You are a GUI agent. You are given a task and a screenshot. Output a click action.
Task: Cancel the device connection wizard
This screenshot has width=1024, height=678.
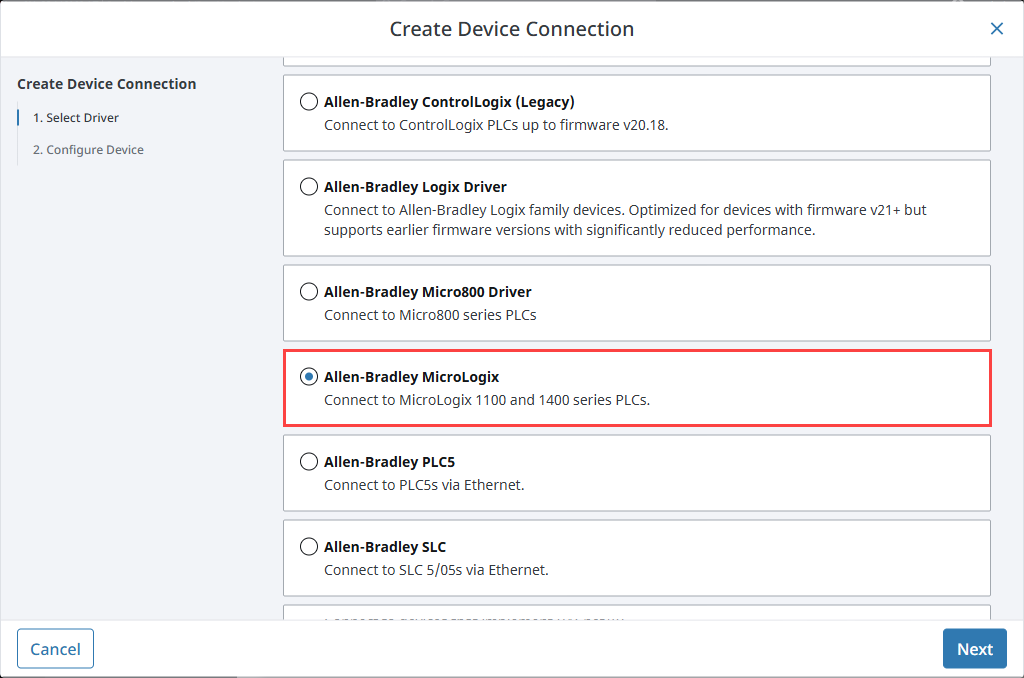(56, 649)
